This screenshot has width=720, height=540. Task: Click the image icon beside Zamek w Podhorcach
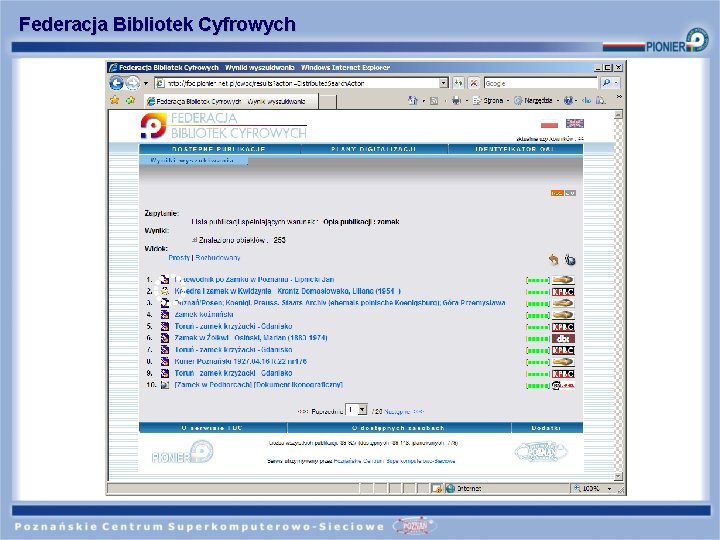pos(165,385)
